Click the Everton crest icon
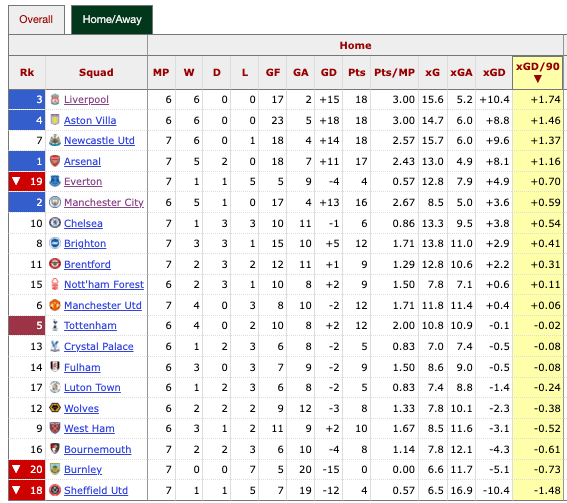 point(55,181)
